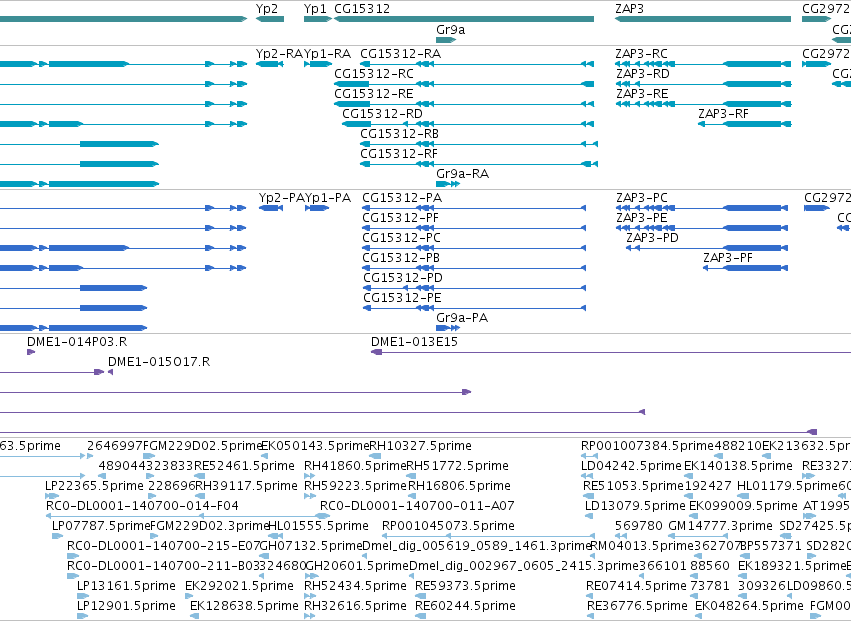Select transcript CG15312-RB
851x621 pixels.
(x=479, y=144)
